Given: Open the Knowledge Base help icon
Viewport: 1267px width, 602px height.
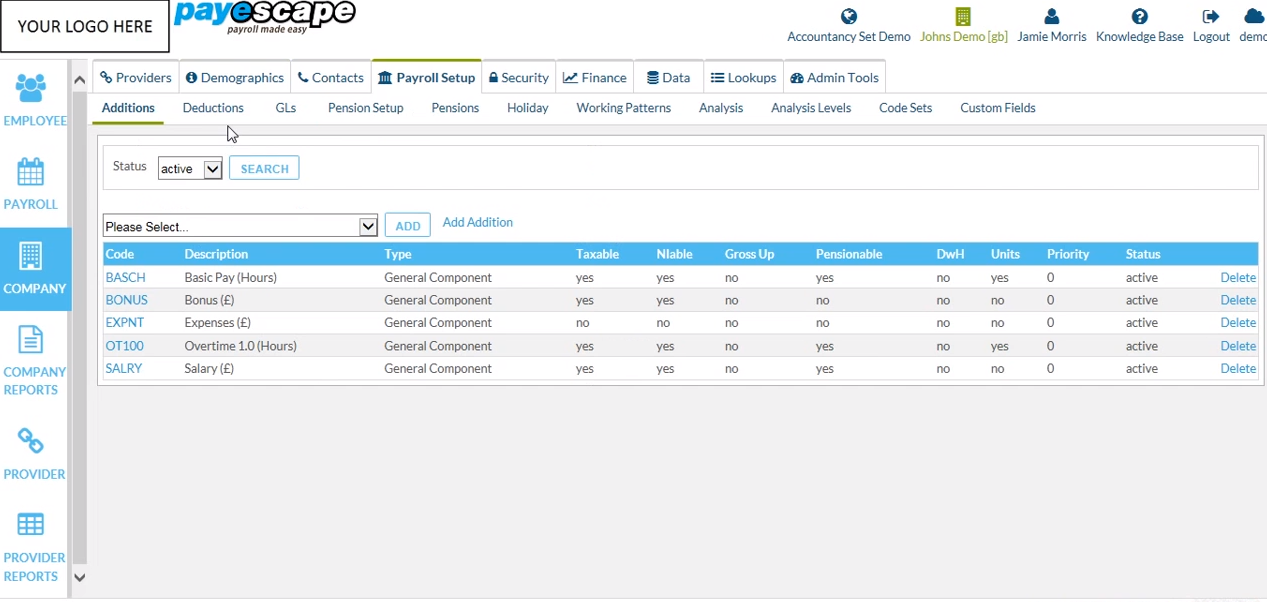Looking at the screenshot, I should tap(1139, 16).
